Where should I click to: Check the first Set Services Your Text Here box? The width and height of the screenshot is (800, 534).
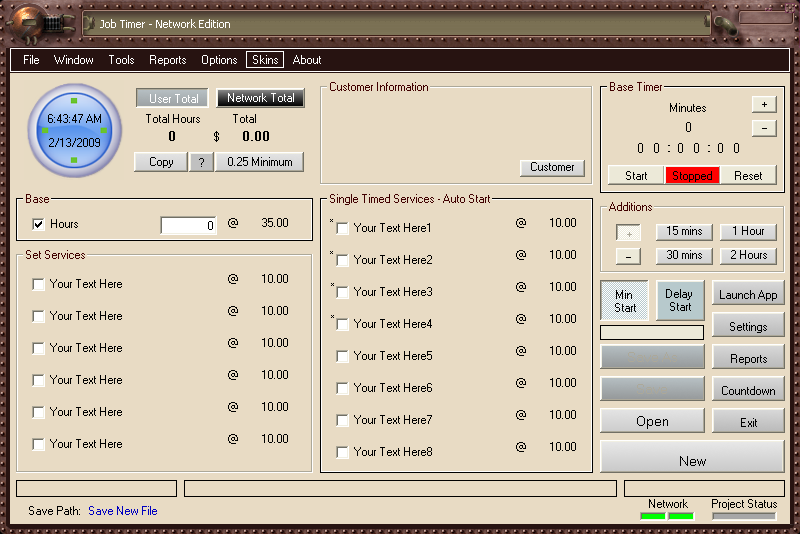38,284
